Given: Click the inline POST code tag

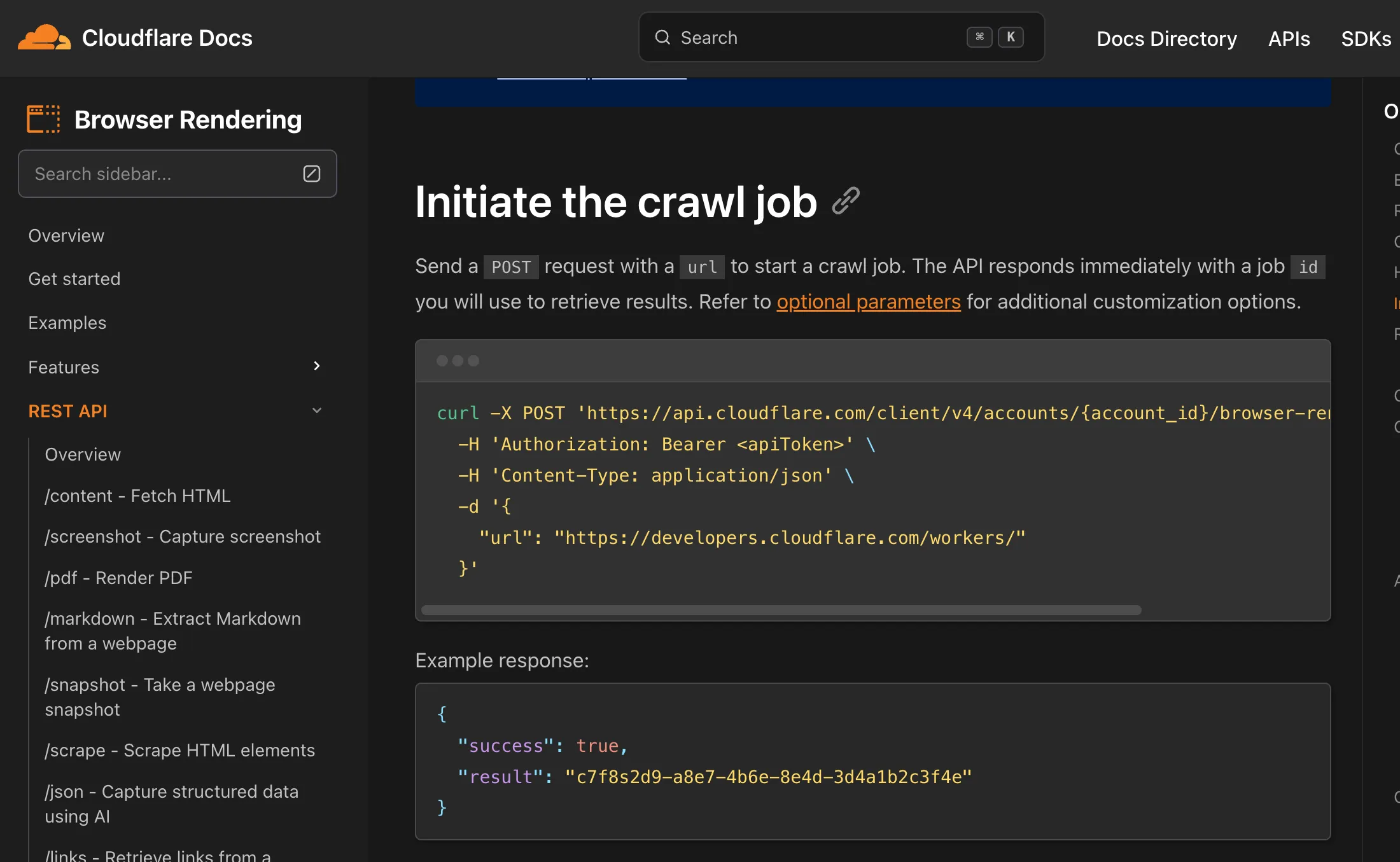Looking at the screenshot, I should 511,267.
